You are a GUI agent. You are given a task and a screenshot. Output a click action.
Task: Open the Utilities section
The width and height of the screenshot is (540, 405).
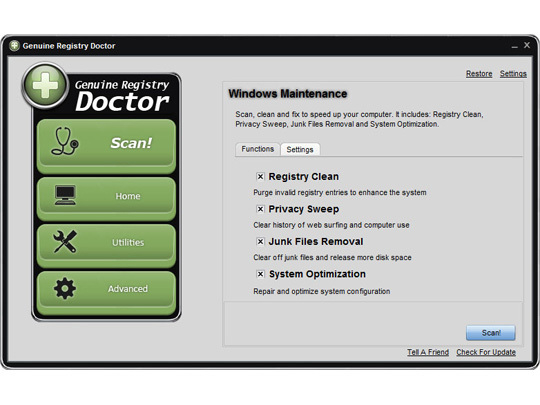pos(106,246)
